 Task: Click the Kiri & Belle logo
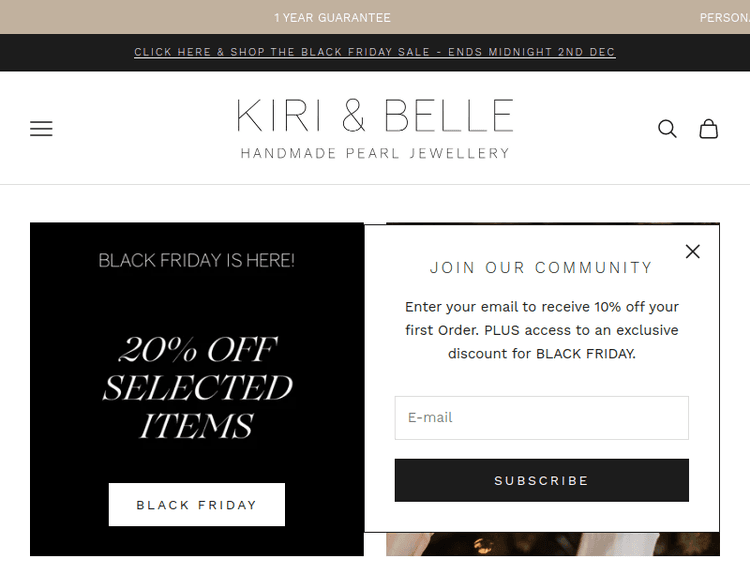coord(375,117)
